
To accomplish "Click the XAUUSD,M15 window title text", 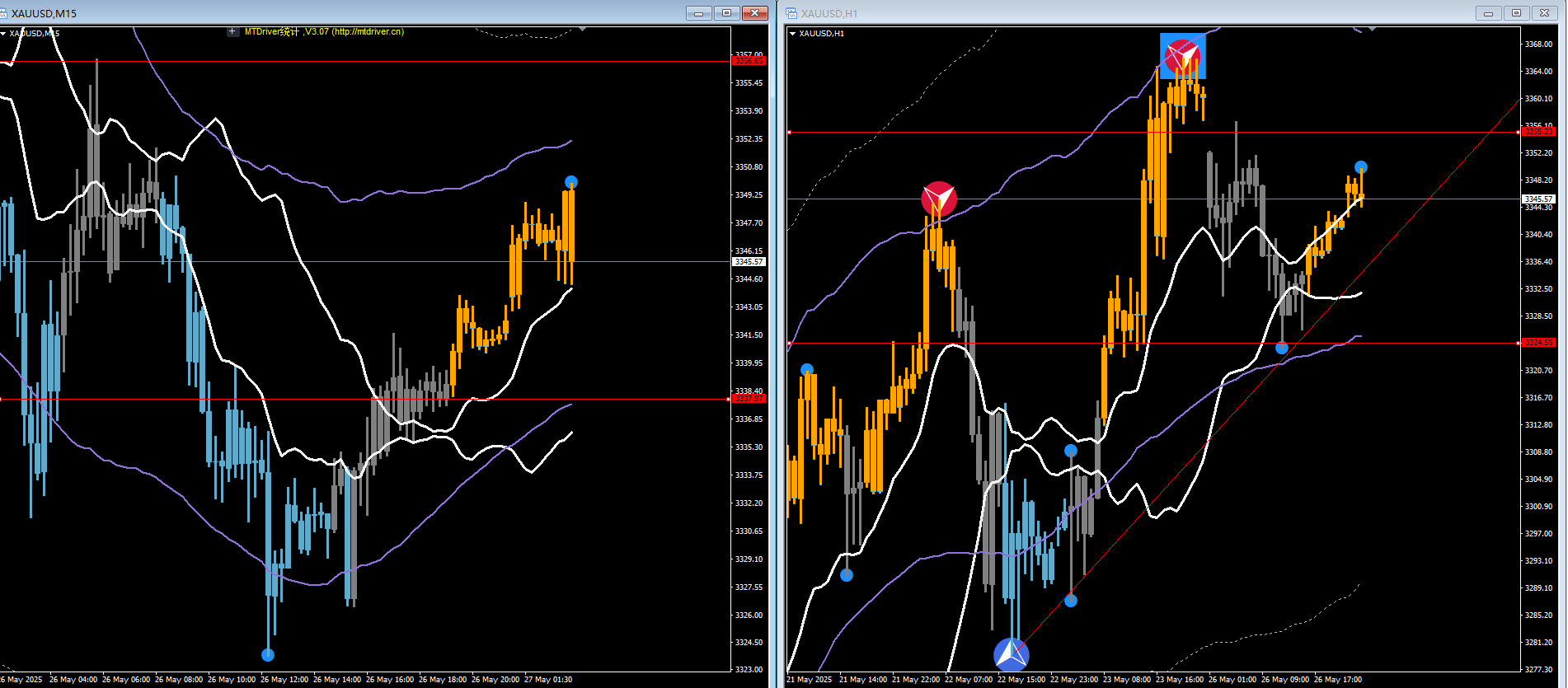I will [44, 13].
